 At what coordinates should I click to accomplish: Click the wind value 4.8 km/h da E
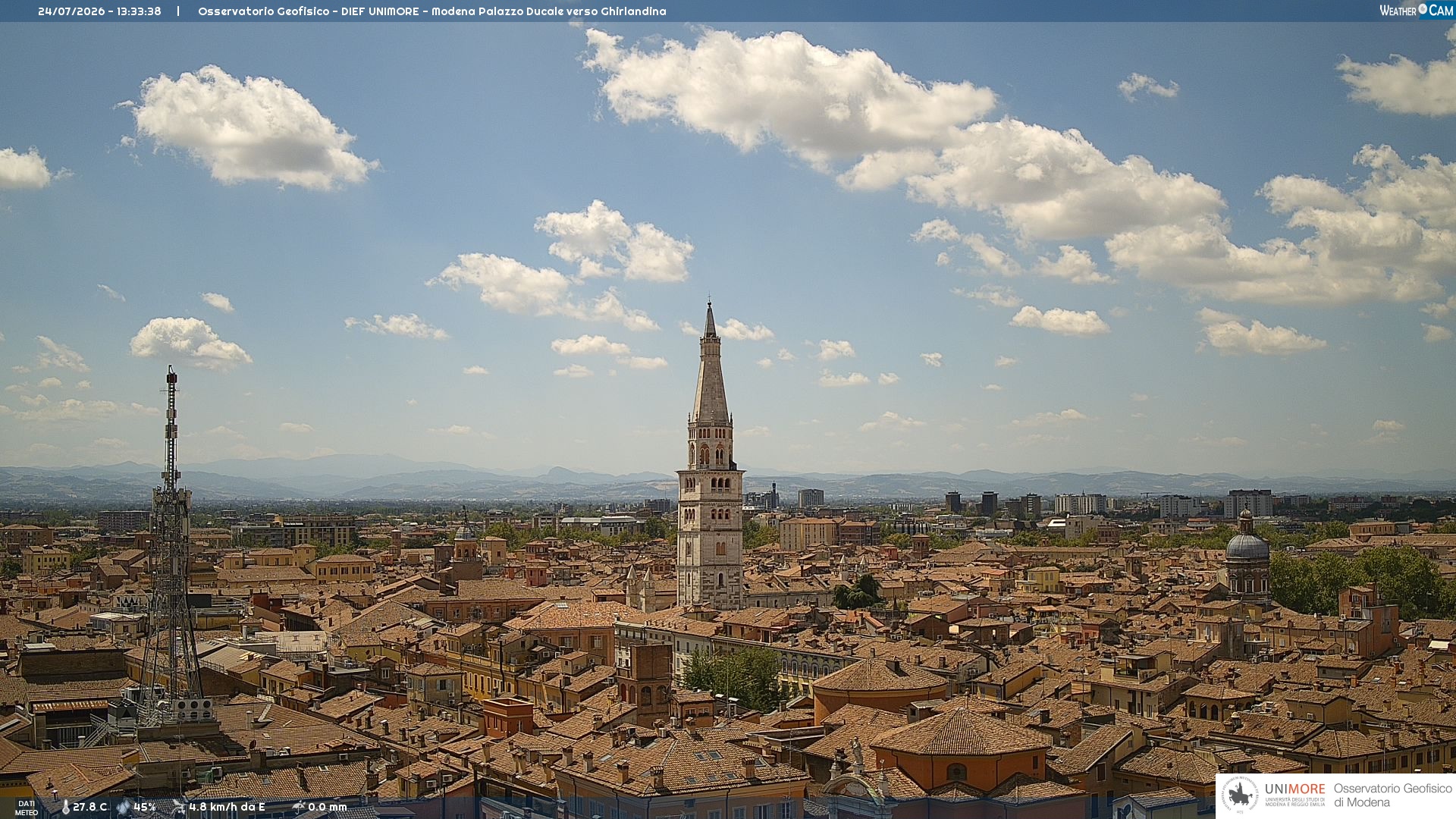click(x=227, y=808)
